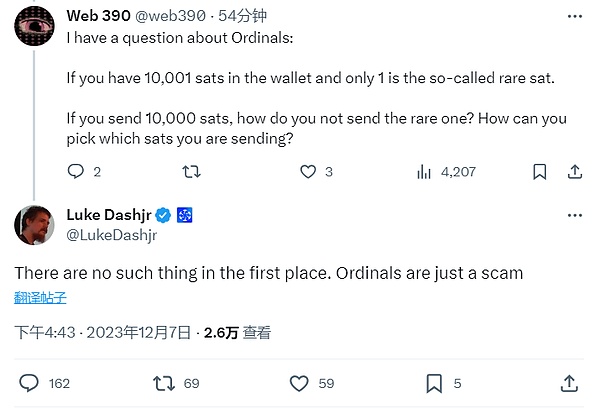Retweet Luke Dashjr's post with 69 reposts
This screenshot has height=409, width=600.
tap(163, 383)
